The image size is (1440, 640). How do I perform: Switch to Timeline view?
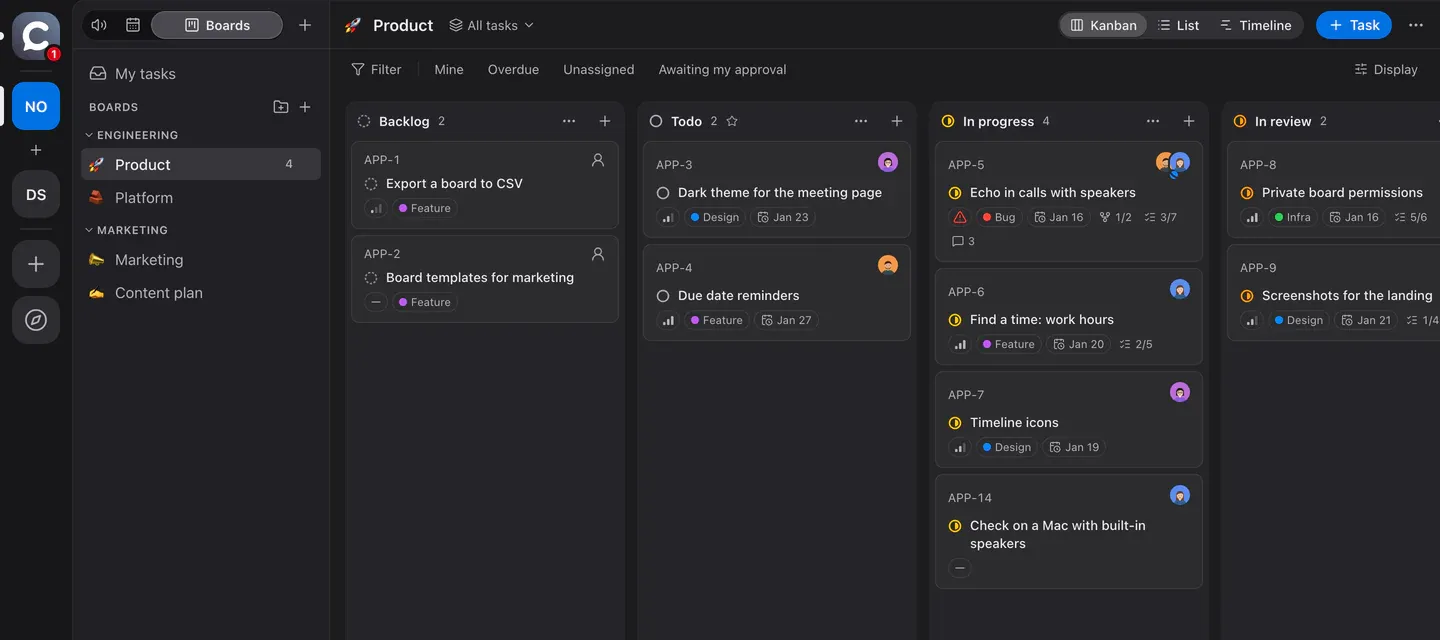click(1255, 25)
